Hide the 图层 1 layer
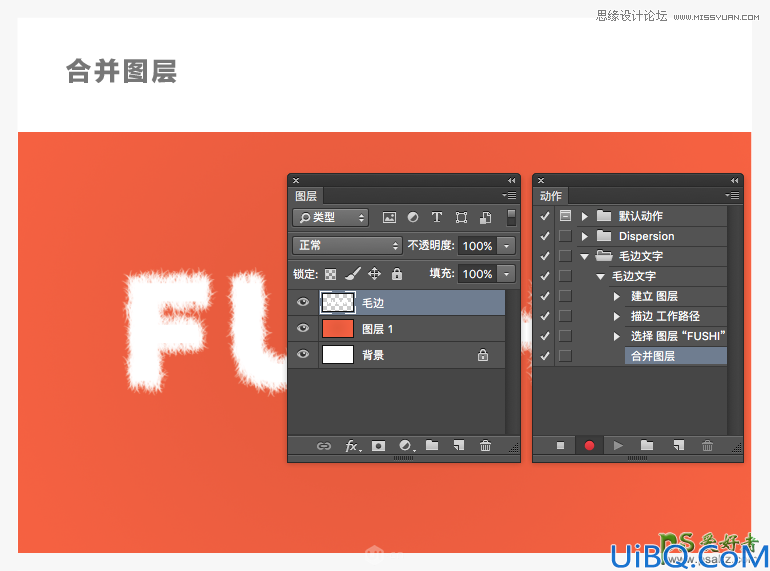The height and width of the screenshot is (571, 770). [303, 328]
